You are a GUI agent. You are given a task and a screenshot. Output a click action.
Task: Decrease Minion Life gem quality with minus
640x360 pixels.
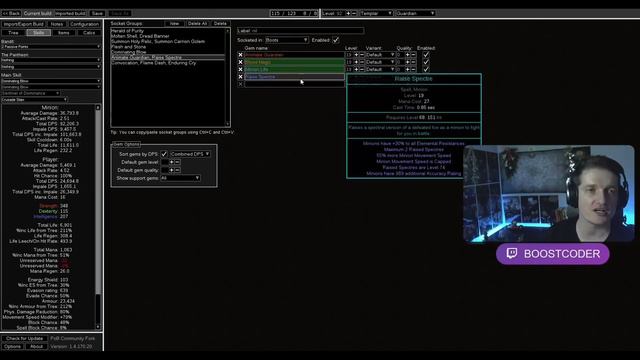413,69
